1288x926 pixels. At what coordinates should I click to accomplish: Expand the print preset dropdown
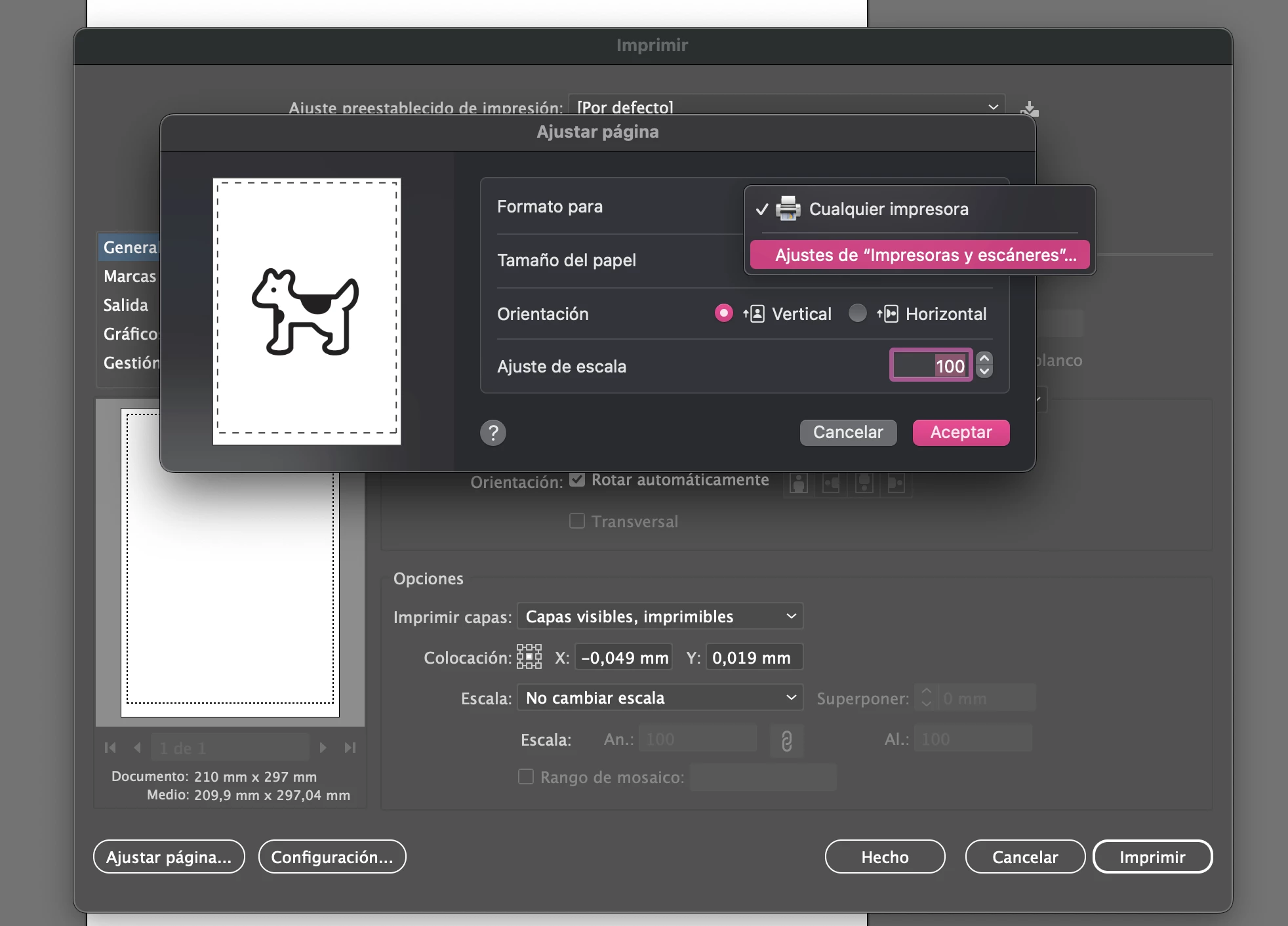pos(786,107)
